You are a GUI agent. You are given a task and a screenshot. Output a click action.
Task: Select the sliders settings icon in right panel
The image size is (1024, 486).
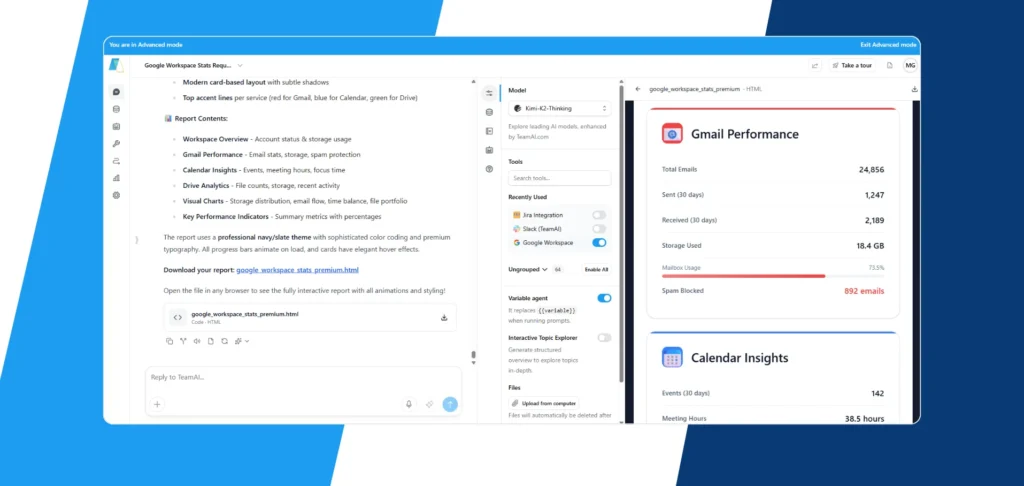click(489, 93)
